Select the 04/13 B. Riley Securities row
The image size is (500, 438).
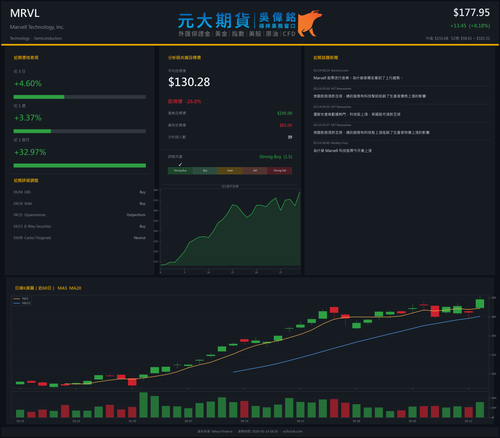pos(80,226)
